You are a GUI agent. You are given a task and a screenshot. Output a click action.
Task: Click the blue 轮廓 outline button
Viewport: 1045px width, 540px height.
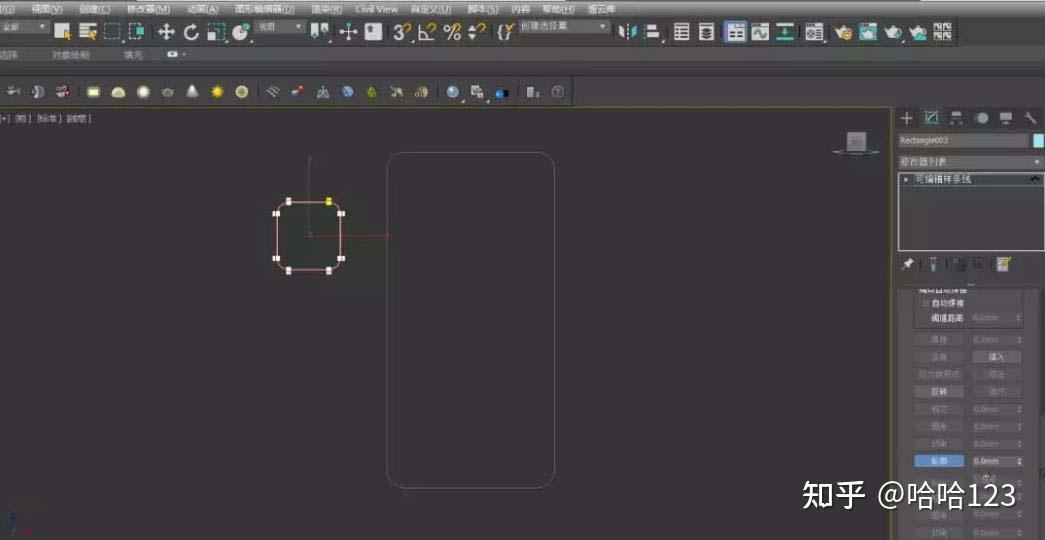[x=939, y=461]
